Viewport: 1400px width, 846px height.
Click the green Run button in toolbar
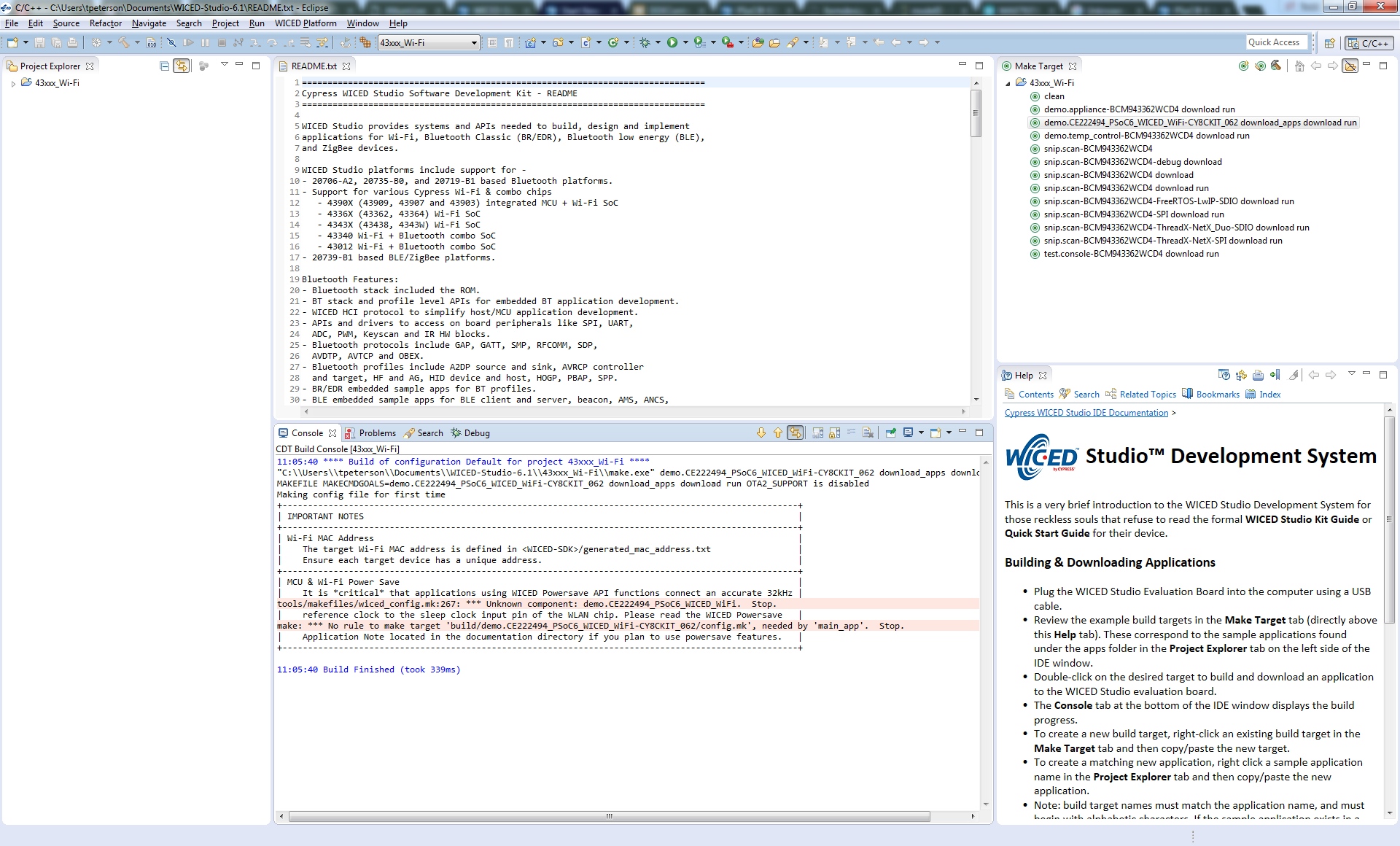click(x=672, y=43)
